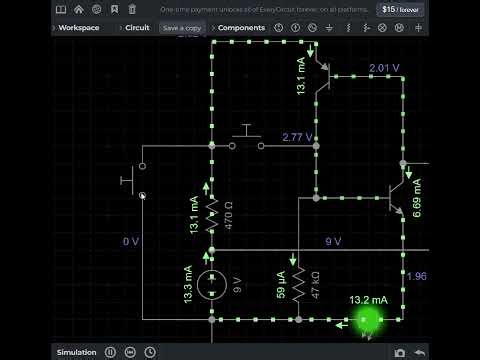Take a snapshot with the camera icon
480x360 pixels.
(400, 353)
